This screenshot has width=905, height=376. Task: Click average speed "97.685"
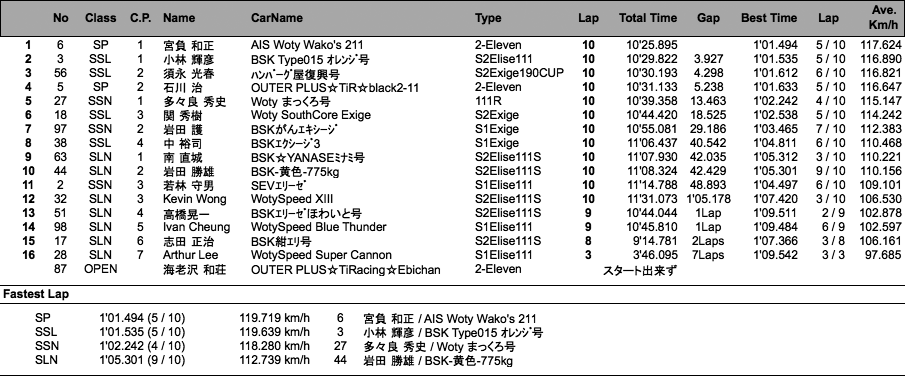point(884,255)
